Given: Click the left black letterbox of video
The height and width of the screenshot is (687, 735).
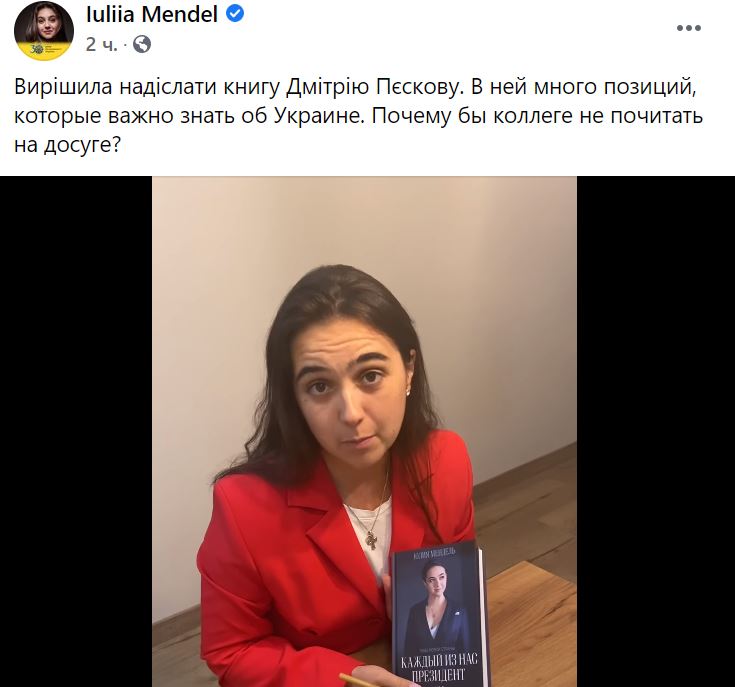Looking at the screenshot, I should [x=76, y=432].
